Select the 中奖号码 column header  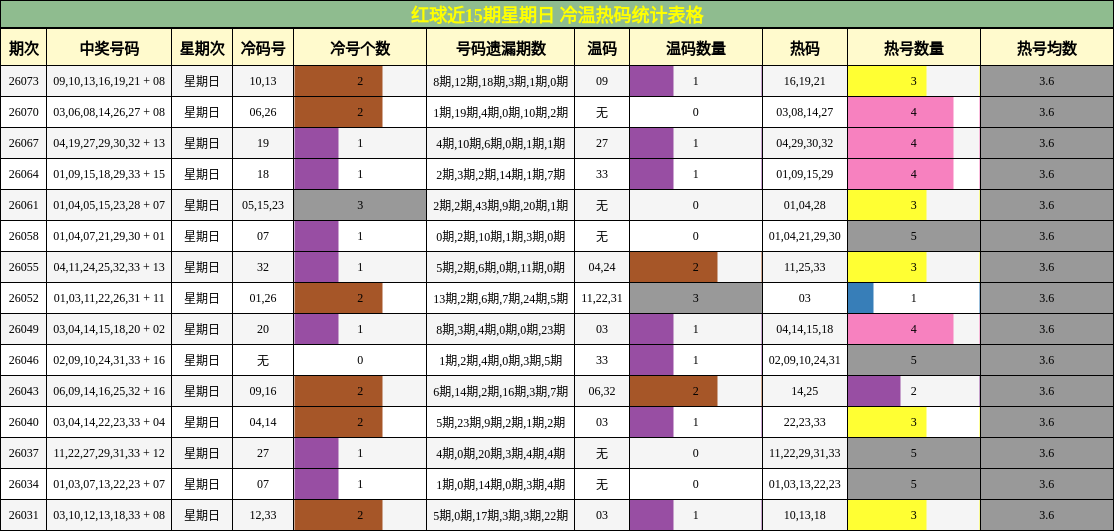point(109,48)
